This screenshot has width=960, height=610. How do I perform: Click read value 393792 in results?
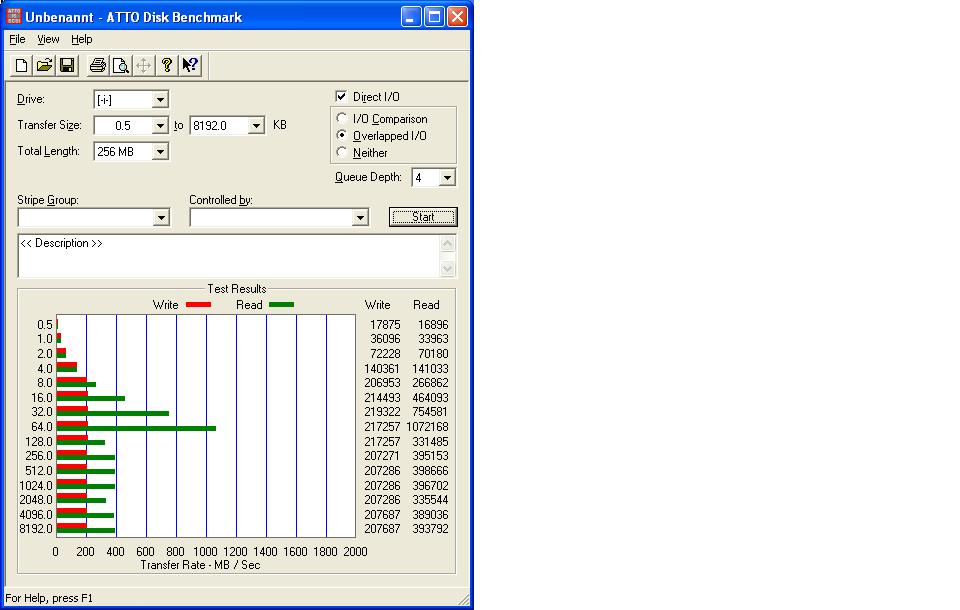430,529
